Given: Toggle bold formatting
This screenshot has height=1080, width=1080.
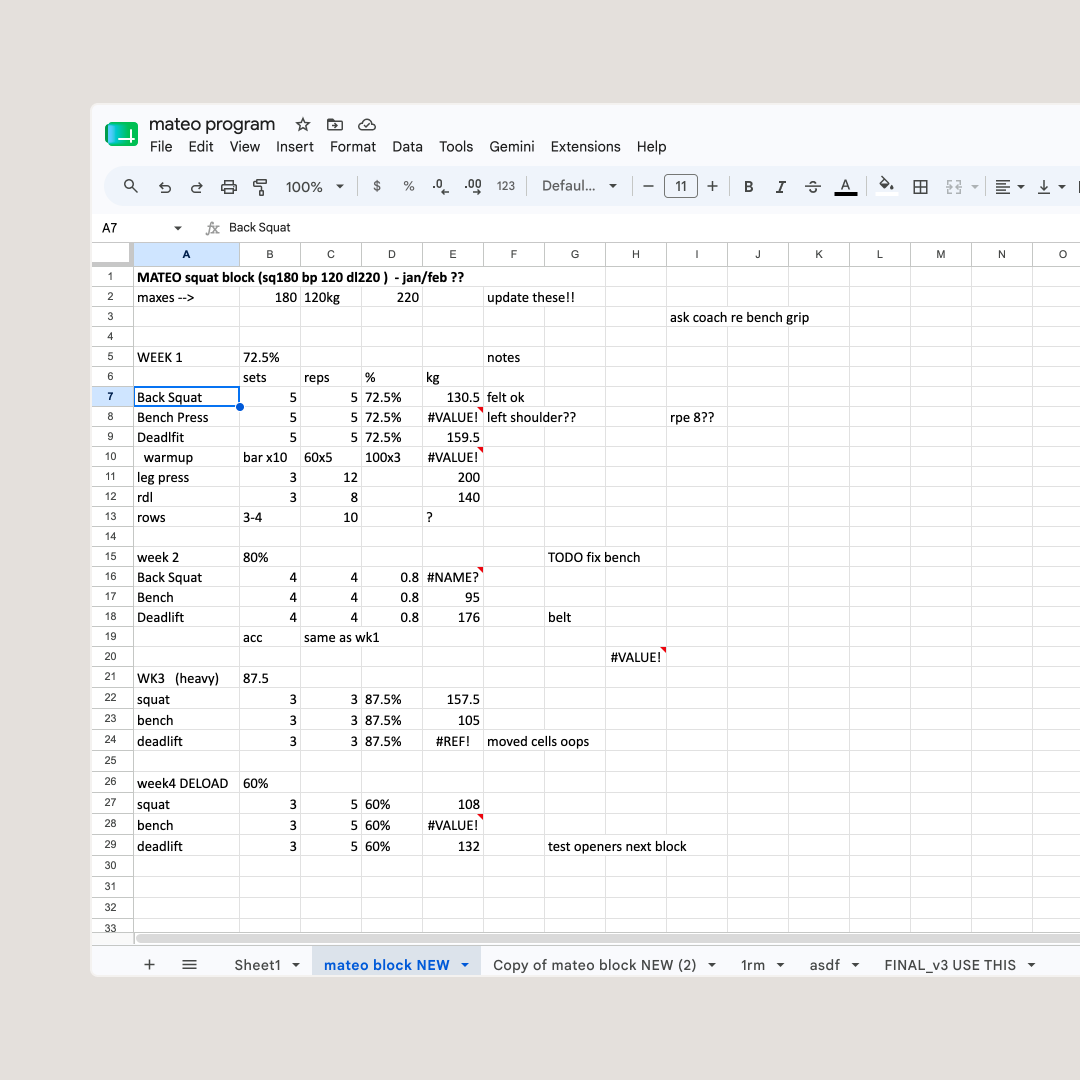Looking at the screenshot, I should [x=749, y=186].
